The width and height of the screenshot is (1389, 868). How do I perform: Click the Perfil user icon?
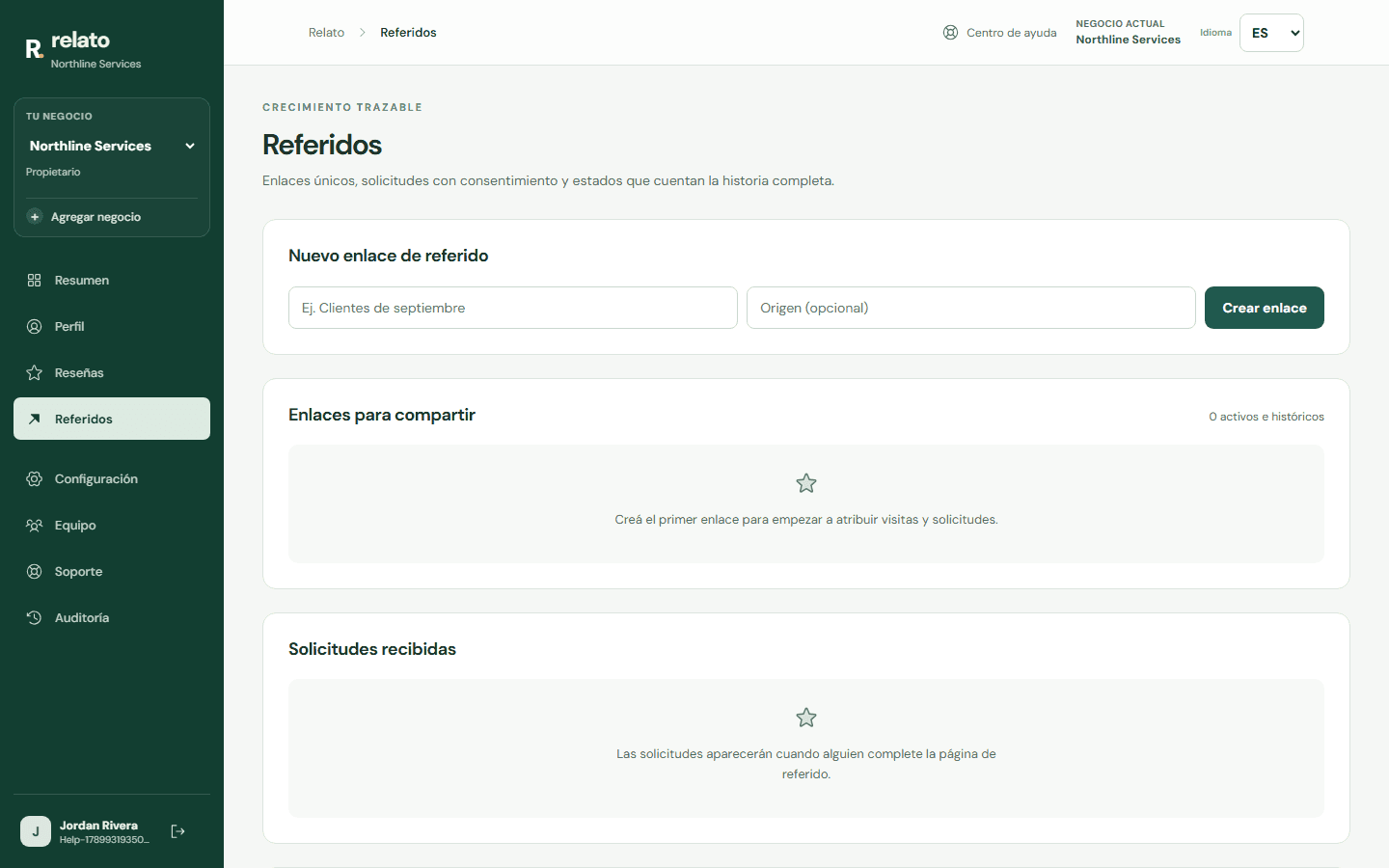pos(35,327)
